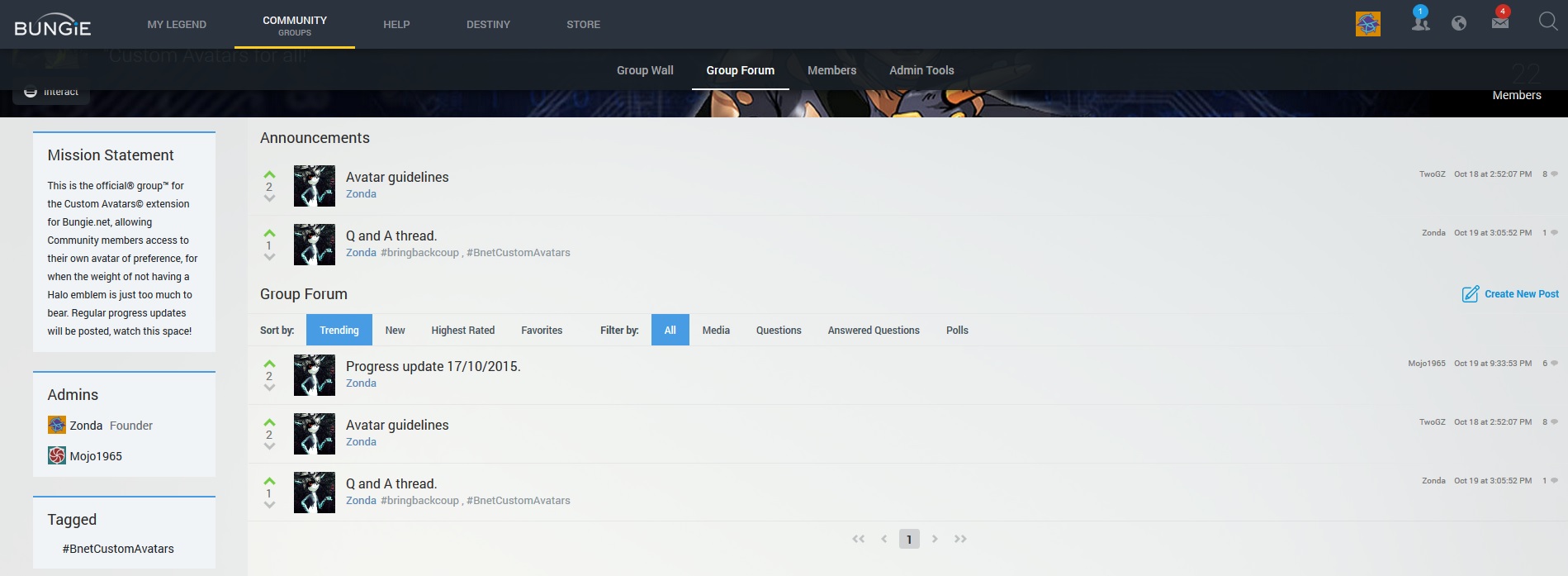Open Progress update 17/10/2015 title

click(433, 366)
